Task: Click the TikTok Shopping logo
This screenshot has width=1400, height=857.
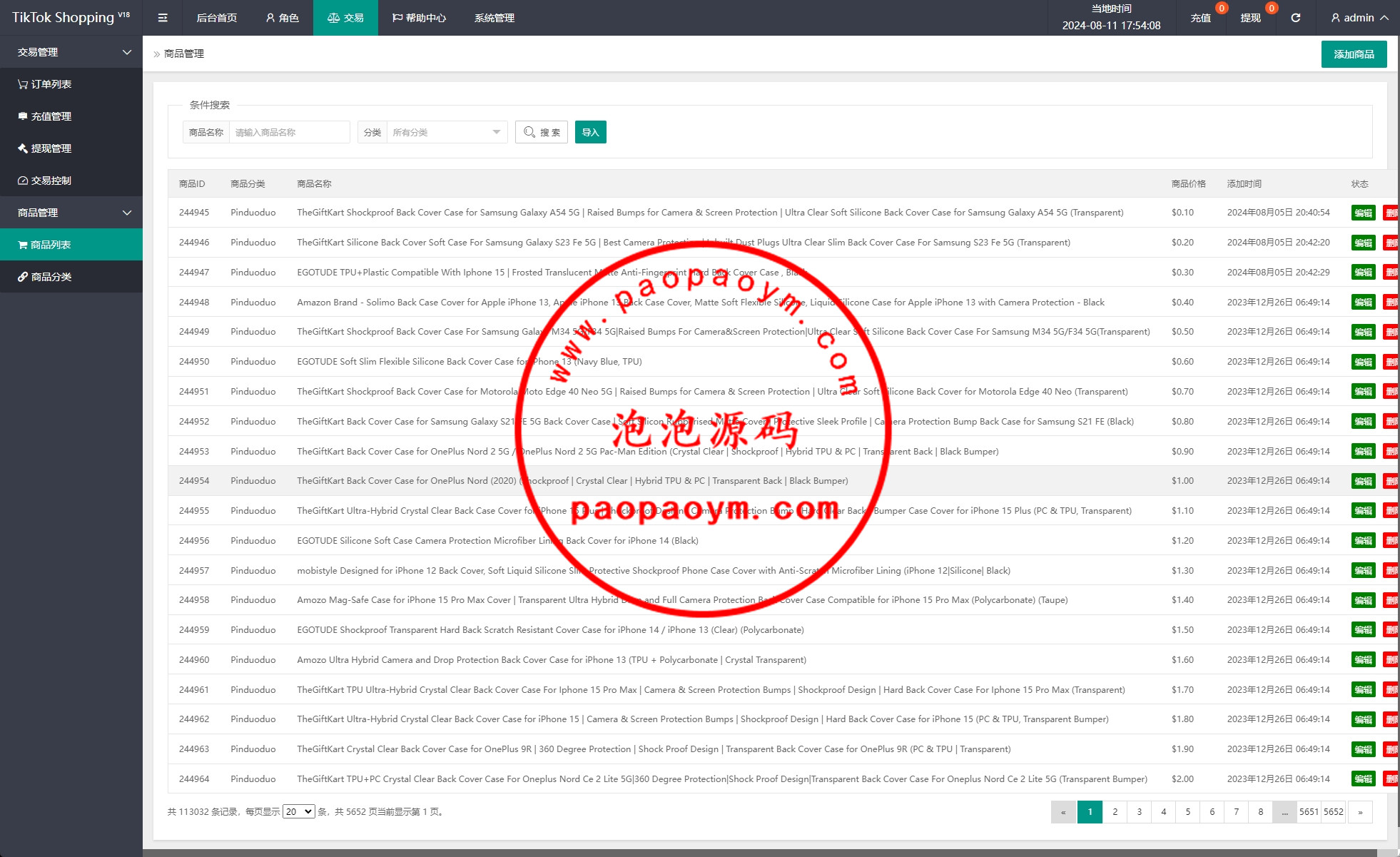Action: 71,18
